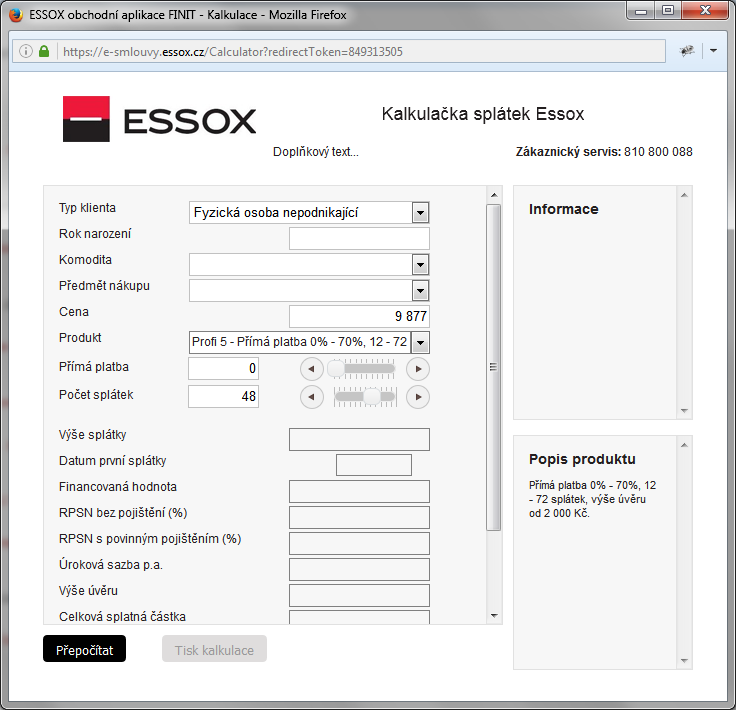
Task: Click the Počet splátek slider handle
Action: (x=372, y=397)
